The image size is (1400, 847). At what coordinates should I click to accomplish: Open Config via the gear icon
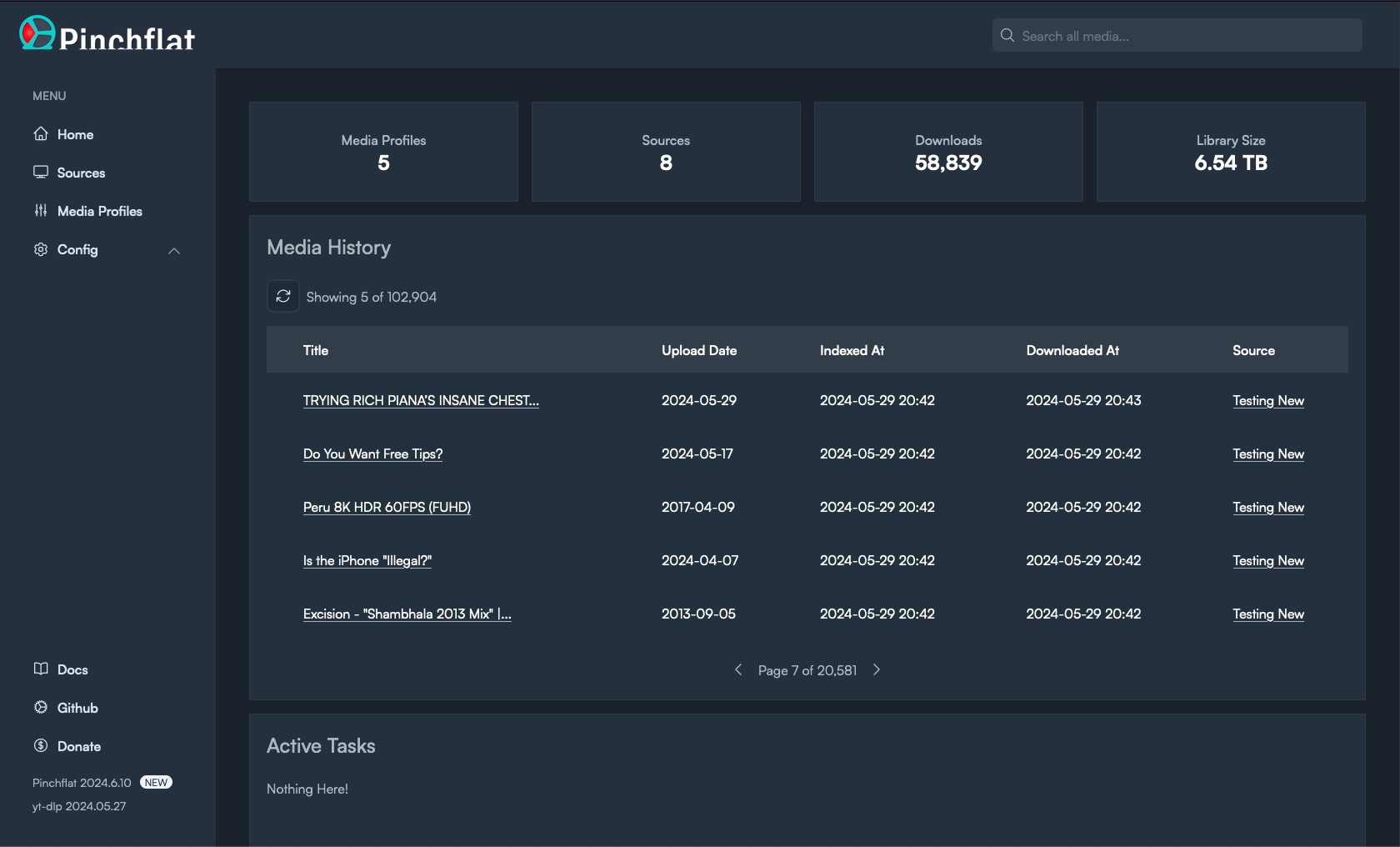click(40, 249)
